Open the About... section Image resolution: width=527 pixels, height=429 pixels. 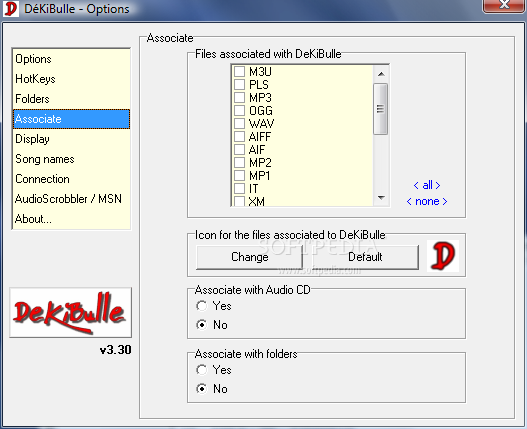pyautogui.click(x=71, y=219)
